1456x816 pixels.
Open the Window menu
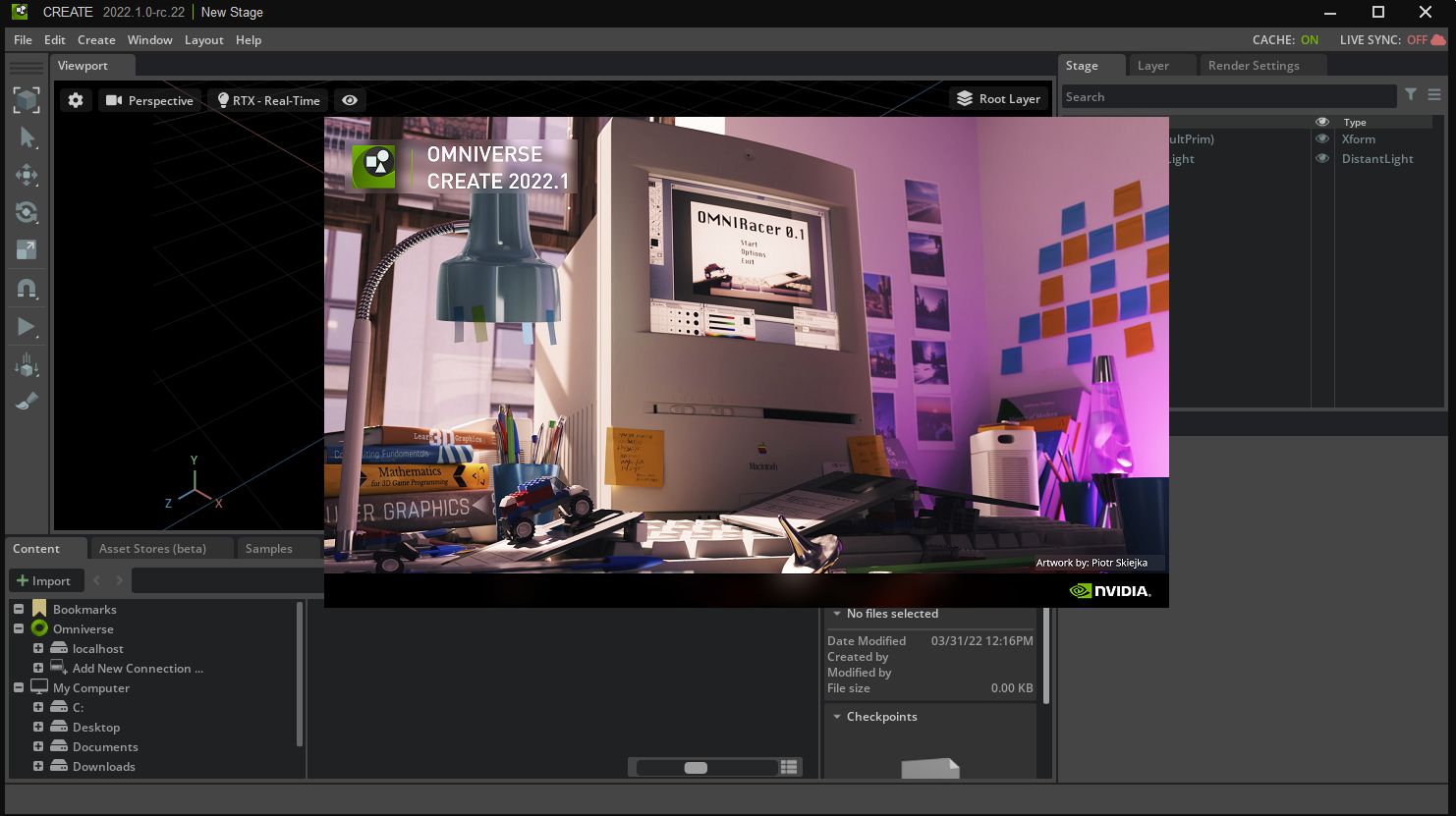click(149, 39)
